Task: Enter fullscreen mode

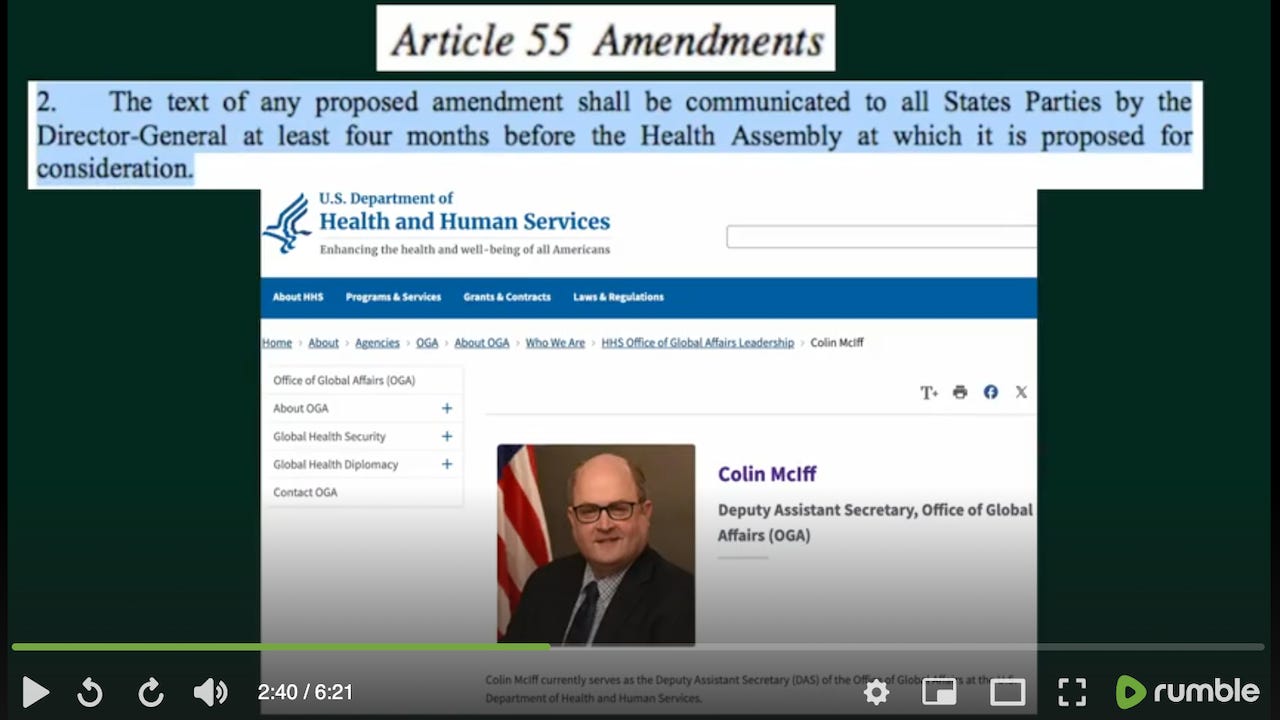Action: (1072, 691)
